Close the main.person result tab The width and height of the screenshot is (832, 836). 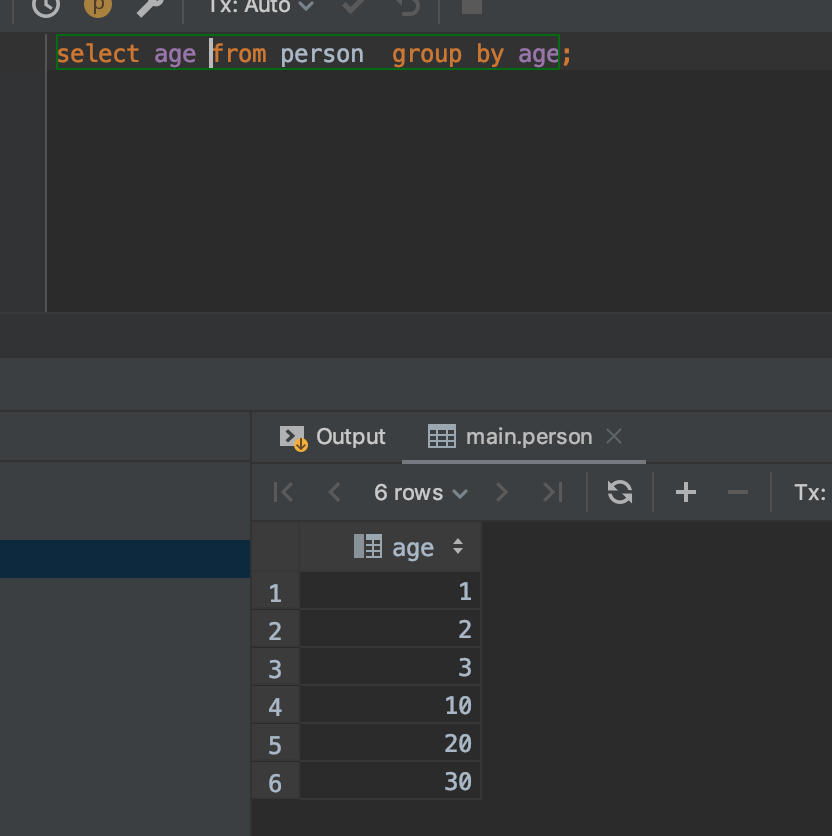coord(614,437)
